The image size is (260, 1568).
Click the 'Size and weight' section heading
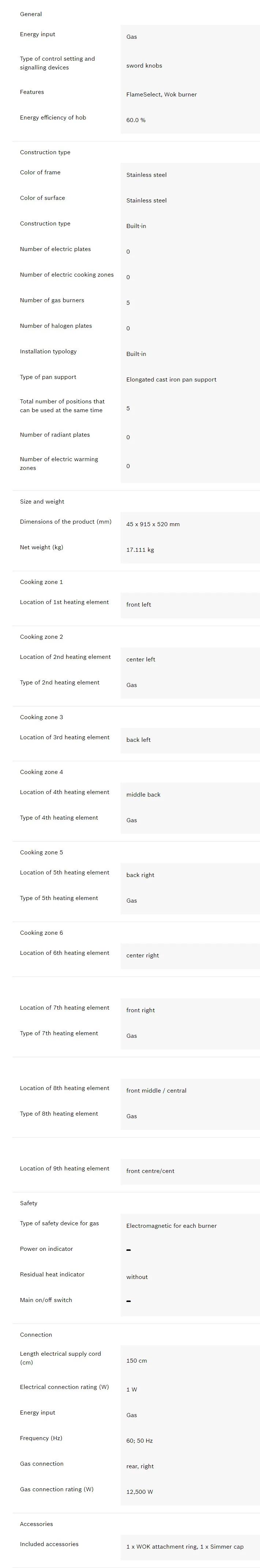[x=41, y=502]
